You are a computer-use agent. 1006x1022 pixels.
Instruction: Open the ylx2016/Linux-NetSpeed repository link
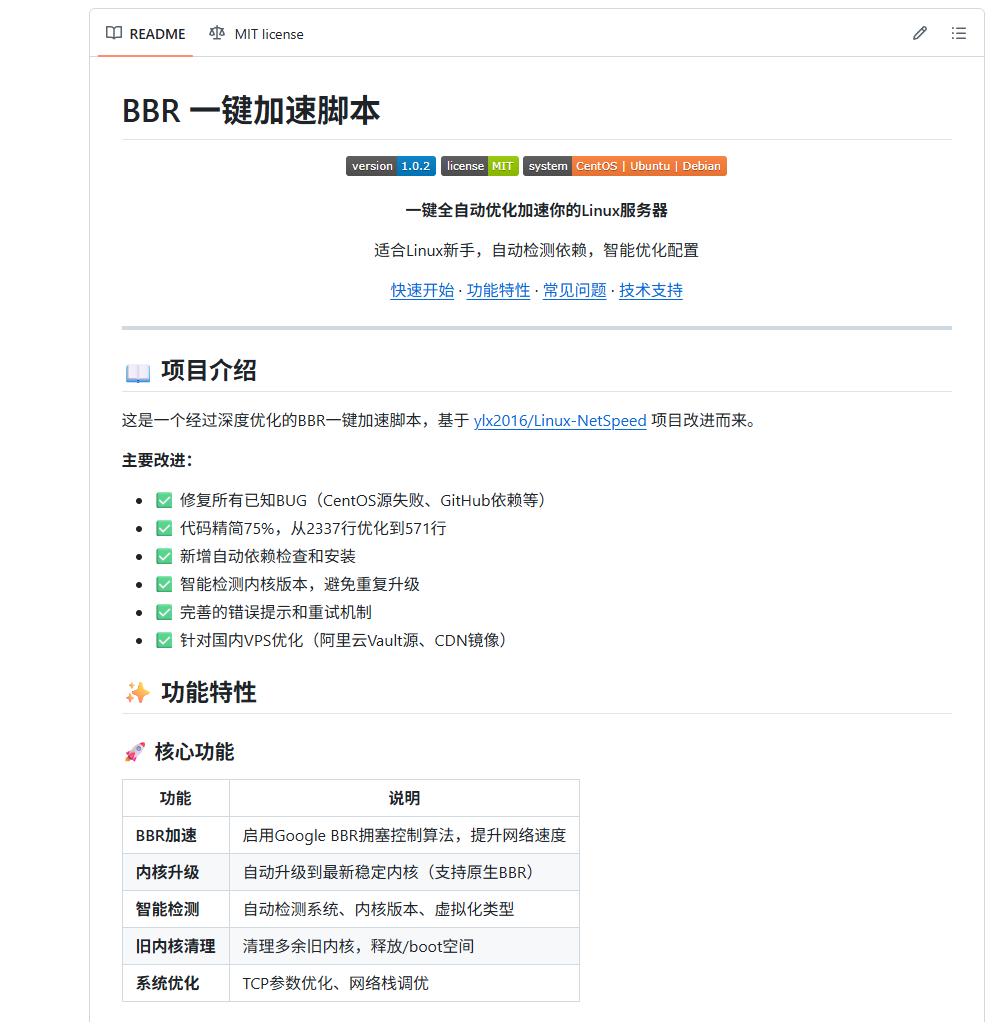tap(559, 420)
